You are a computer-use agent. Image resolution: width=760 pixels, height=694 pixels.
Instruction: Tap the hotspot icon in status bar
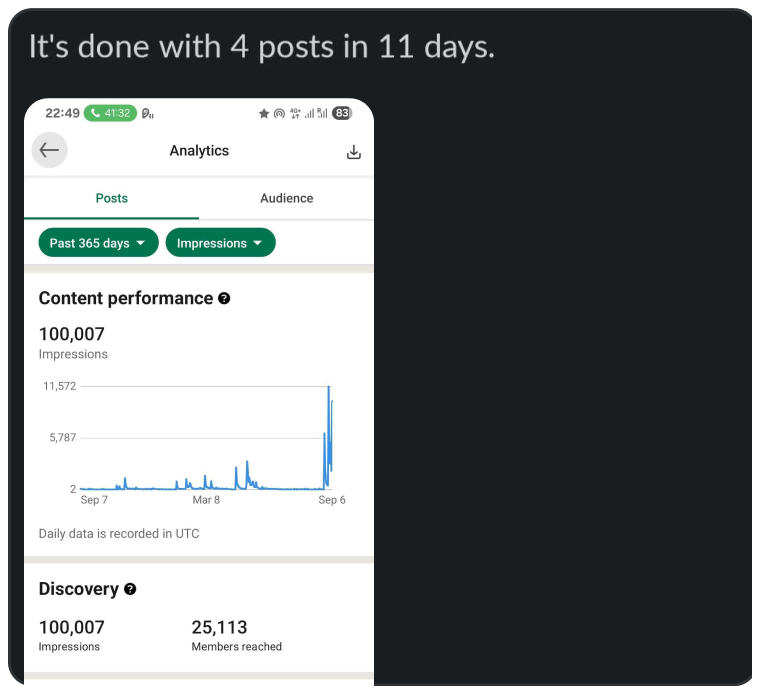pyautogui.click(x=279, y=114)
